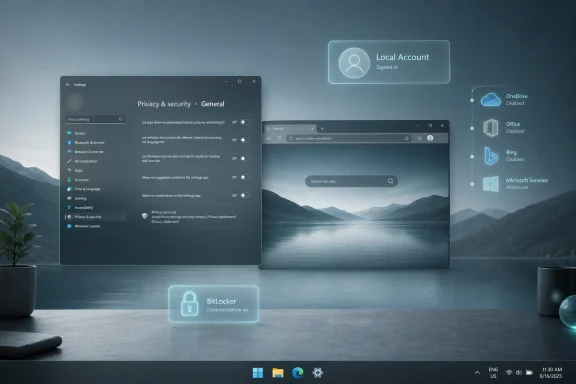Open the Privacy dashboard link
This screenshot has height=384, width=576.
[x=222, y=217]
